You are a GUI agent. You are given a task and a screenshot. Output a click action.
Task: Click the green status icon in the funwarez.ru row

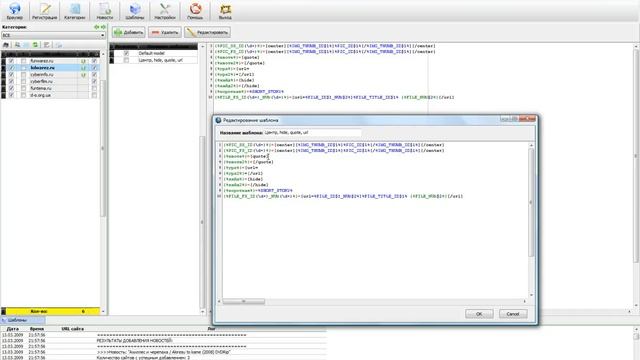point(83,61)
